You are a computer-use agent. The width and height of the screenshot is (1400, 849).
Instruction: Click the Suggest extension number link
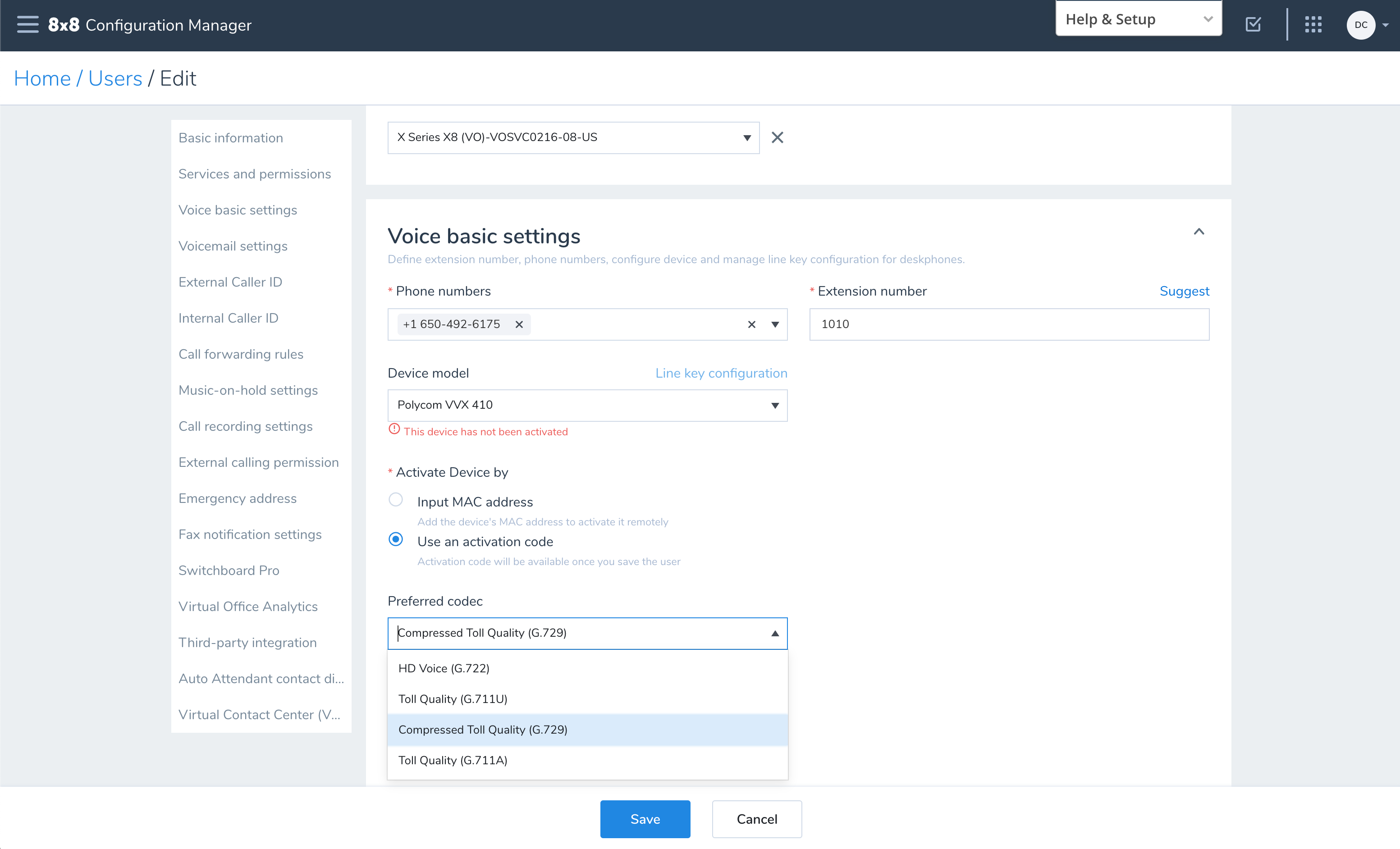[x=1185, y=291]
